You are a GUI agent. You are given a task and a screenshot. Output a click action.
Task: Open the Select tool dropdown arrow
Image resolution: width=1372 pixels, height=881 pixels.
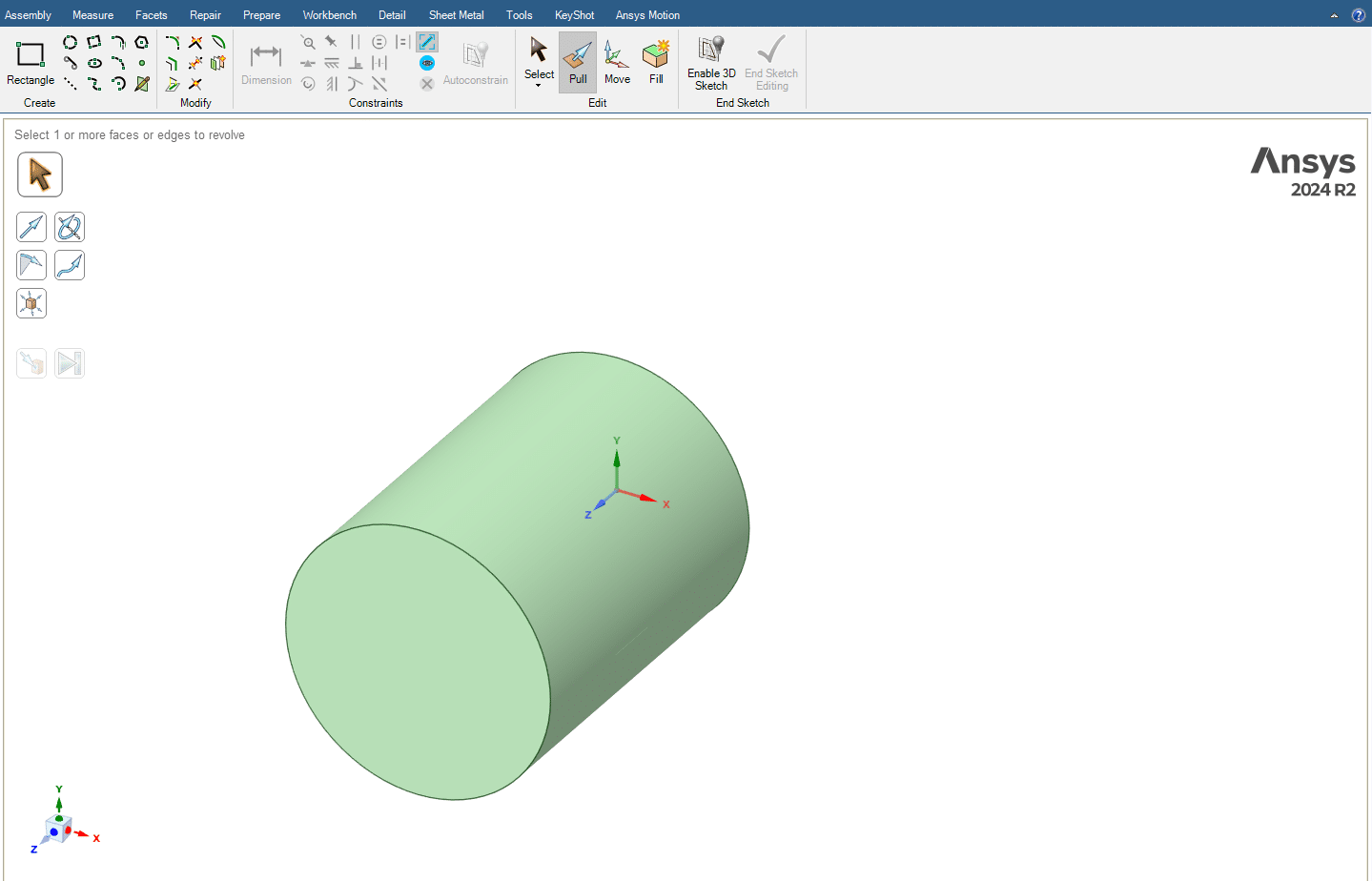(x=539, y=86)
